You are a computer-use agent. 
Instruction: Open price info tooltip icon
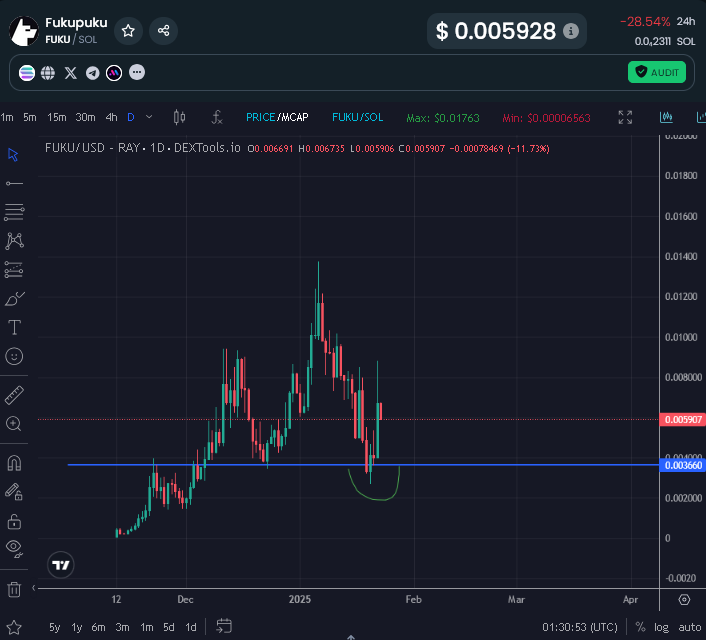point(570,31)
